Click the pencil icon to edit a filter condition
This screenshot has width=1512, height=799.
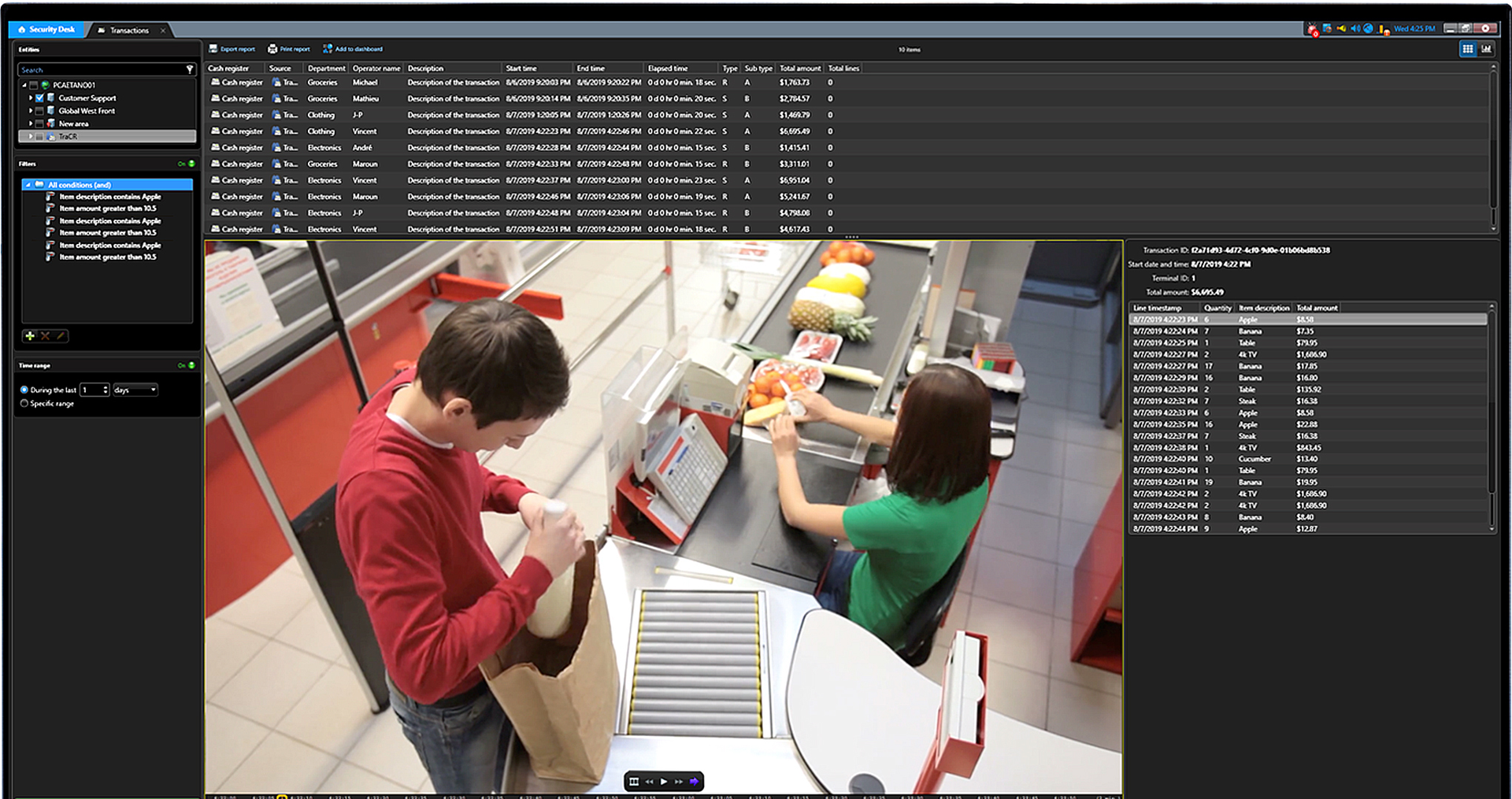[60, 336]
